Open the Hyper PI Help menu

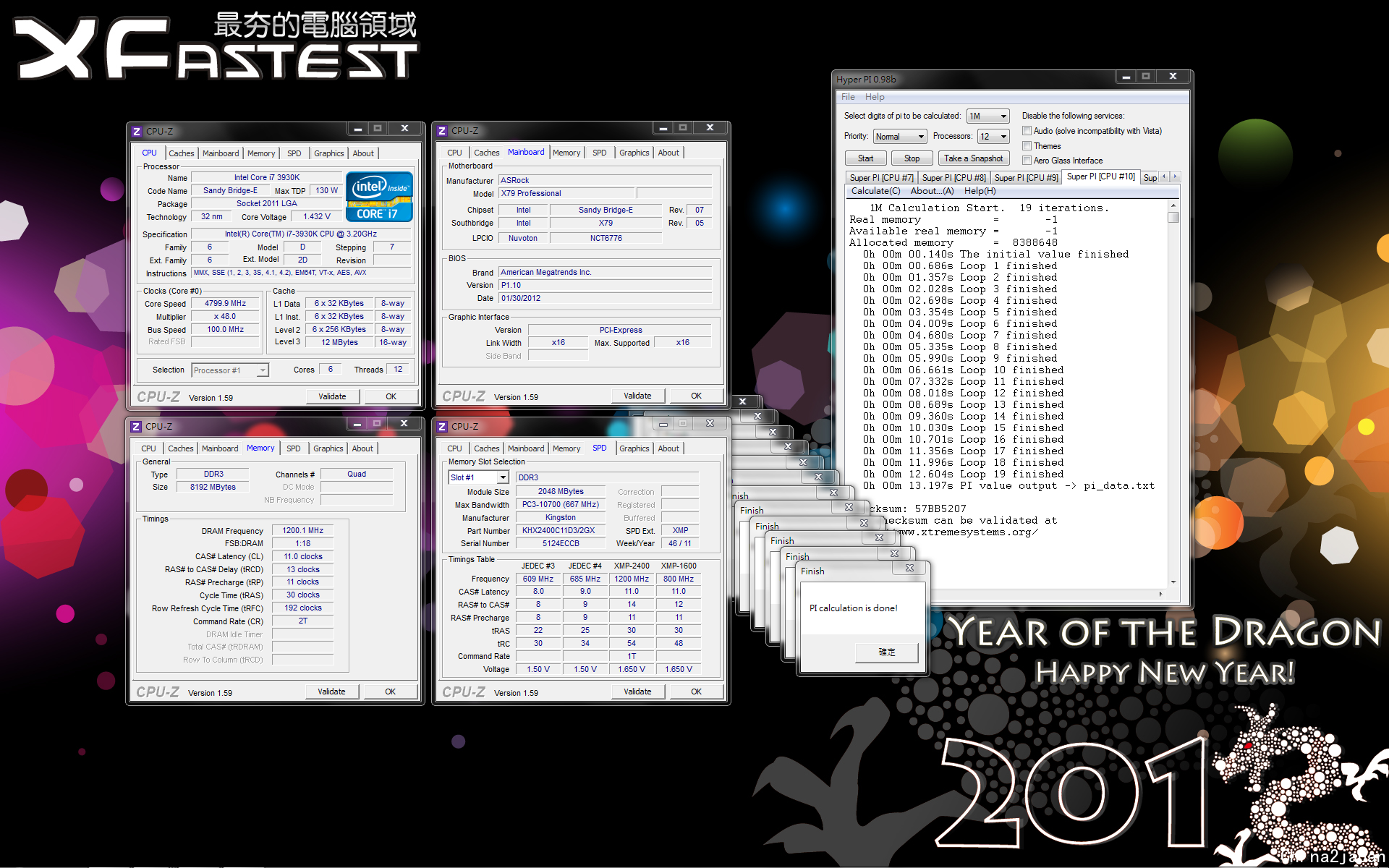(875, 97)
